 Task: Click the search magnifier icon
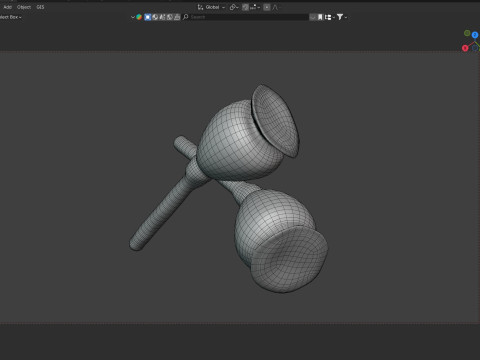pyautogui.click(x=186, y=17)
